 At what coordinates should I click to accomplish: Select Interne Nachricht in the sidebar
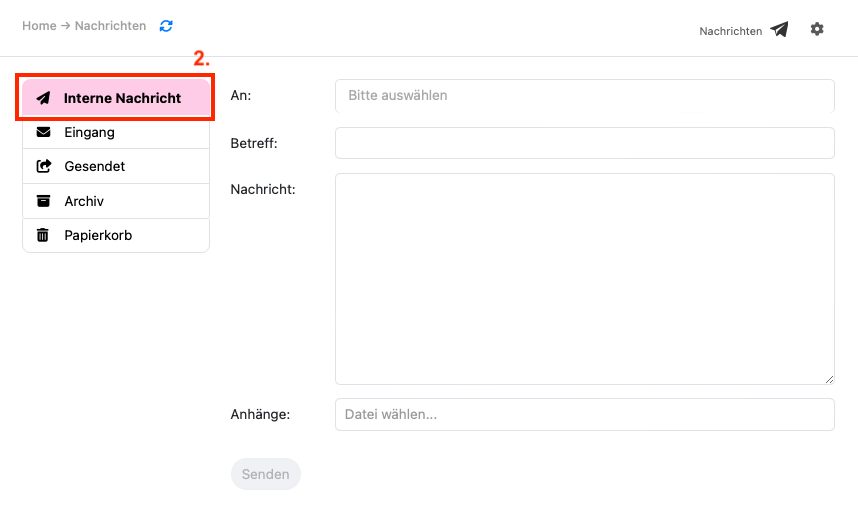pyautogui.click(x=122, y=98)
